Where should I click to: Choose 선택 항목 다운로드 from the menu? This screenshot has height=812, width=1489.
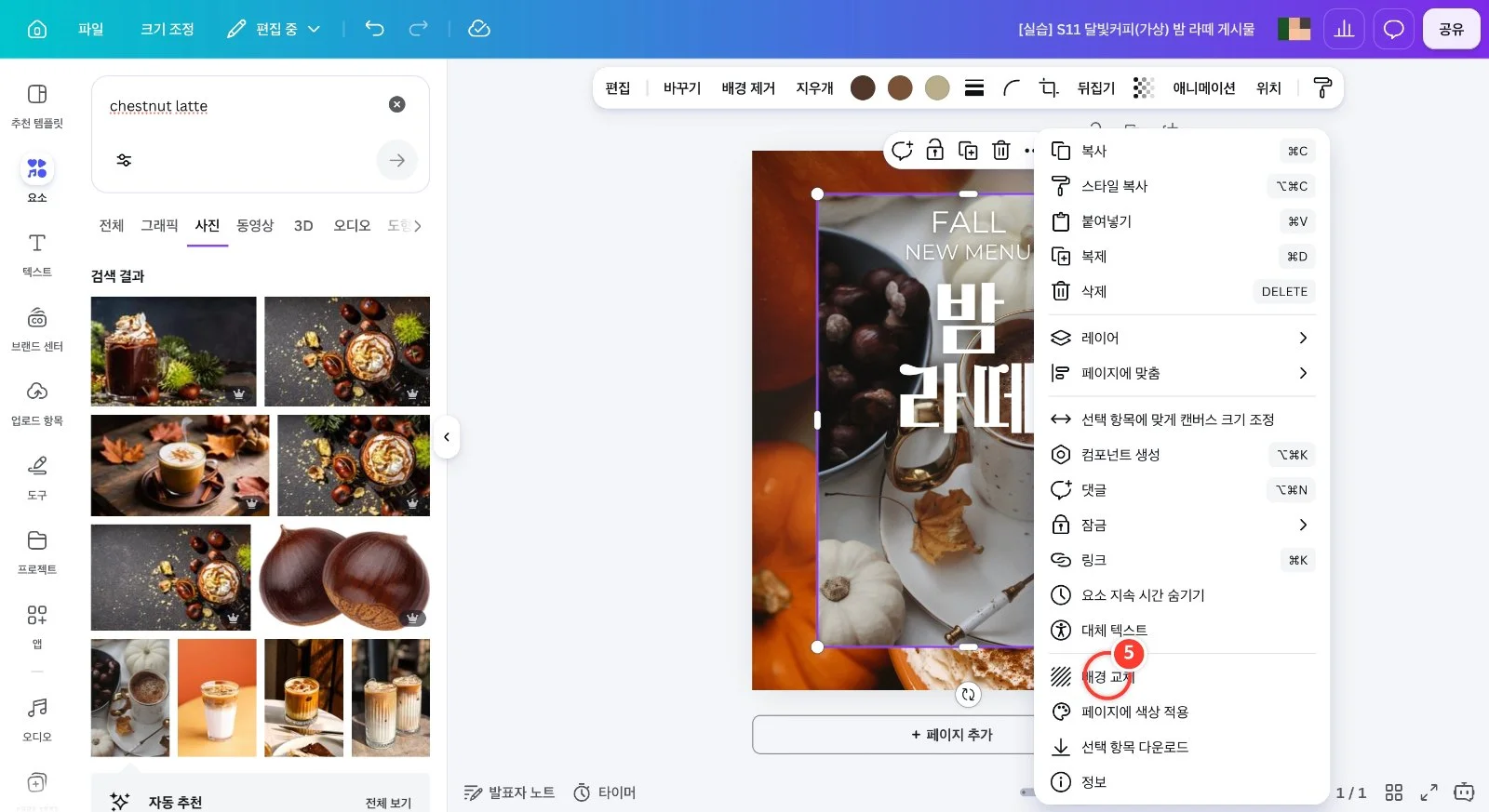(x=1182, y=747)
